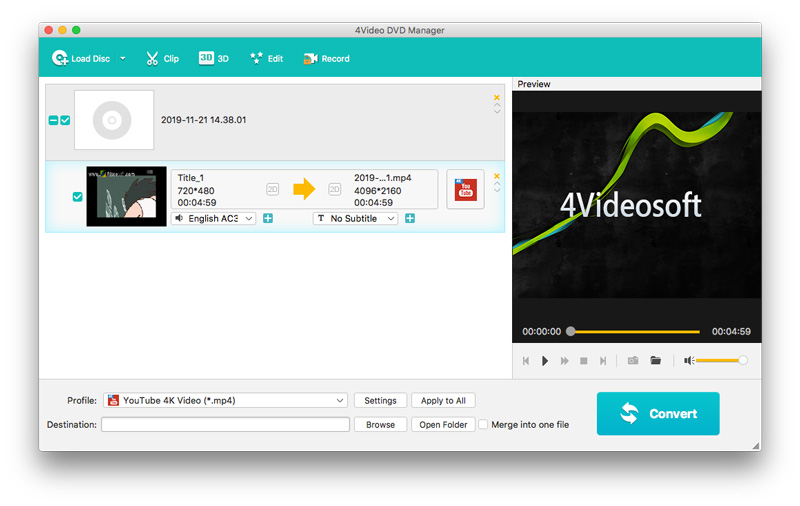Click the YouTube output format icon
The width and height of the screenshot is (800, 506).
(x=465, y=190)
